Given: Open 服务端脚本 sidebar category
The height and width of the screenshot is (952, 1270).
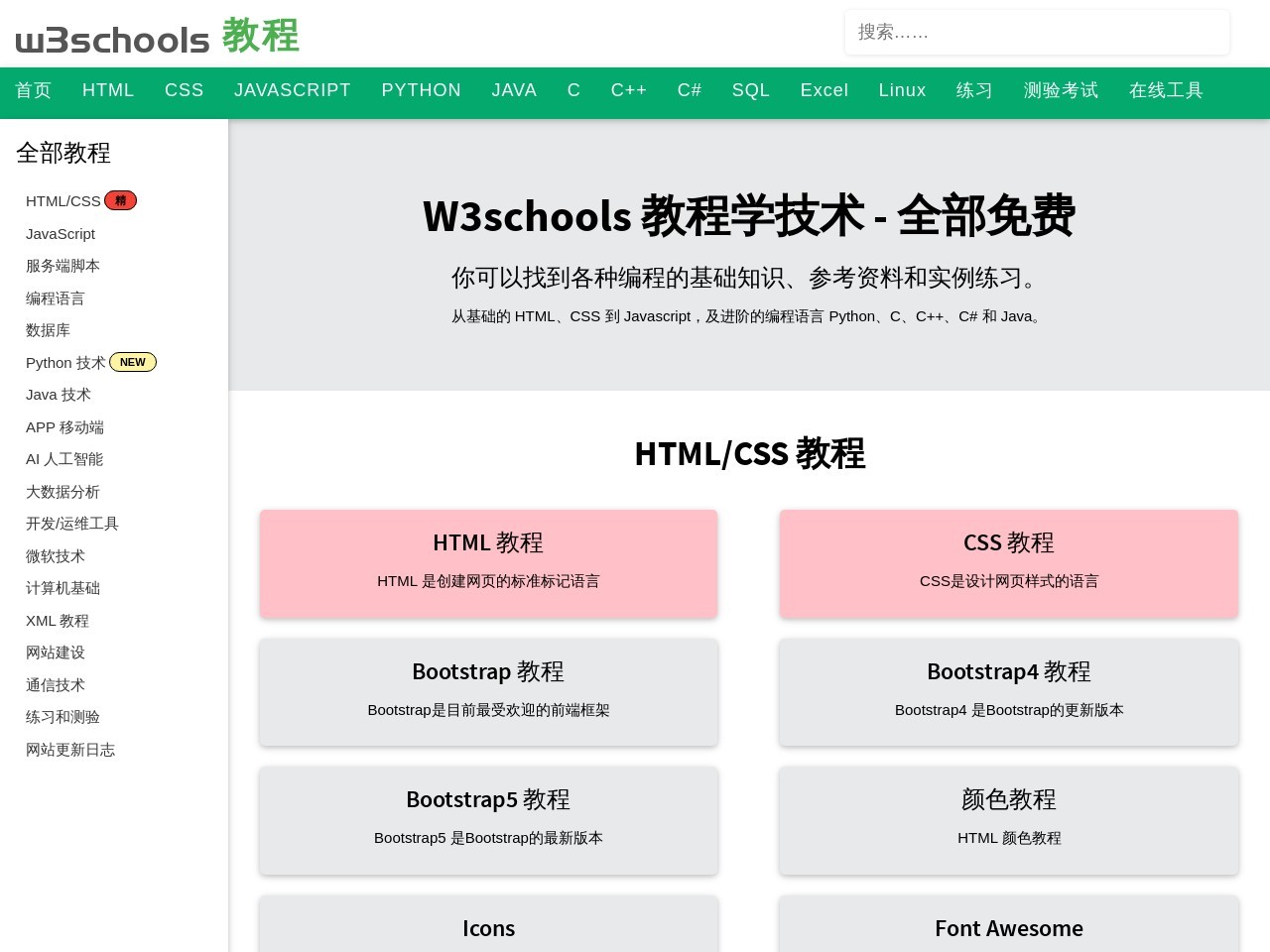Looking at the screenshot, I should [63, 266].
